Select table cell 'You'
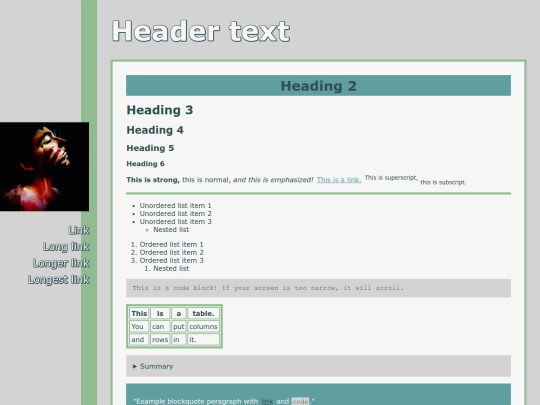The width and height of the screenshot is (540, 405). tap(139, 326)
